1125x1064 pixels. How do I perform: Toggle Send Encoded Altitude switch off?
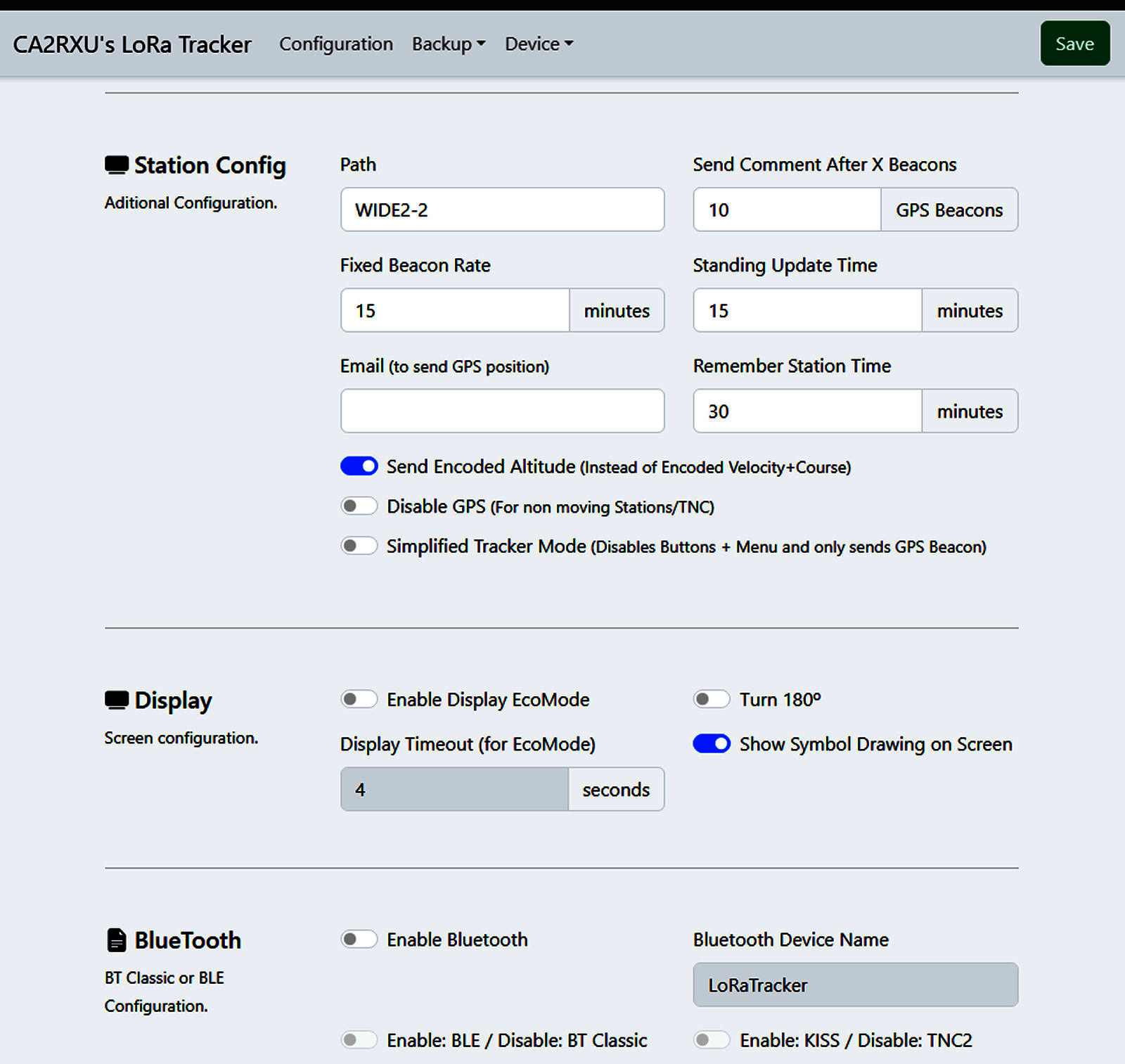(359, 466)
